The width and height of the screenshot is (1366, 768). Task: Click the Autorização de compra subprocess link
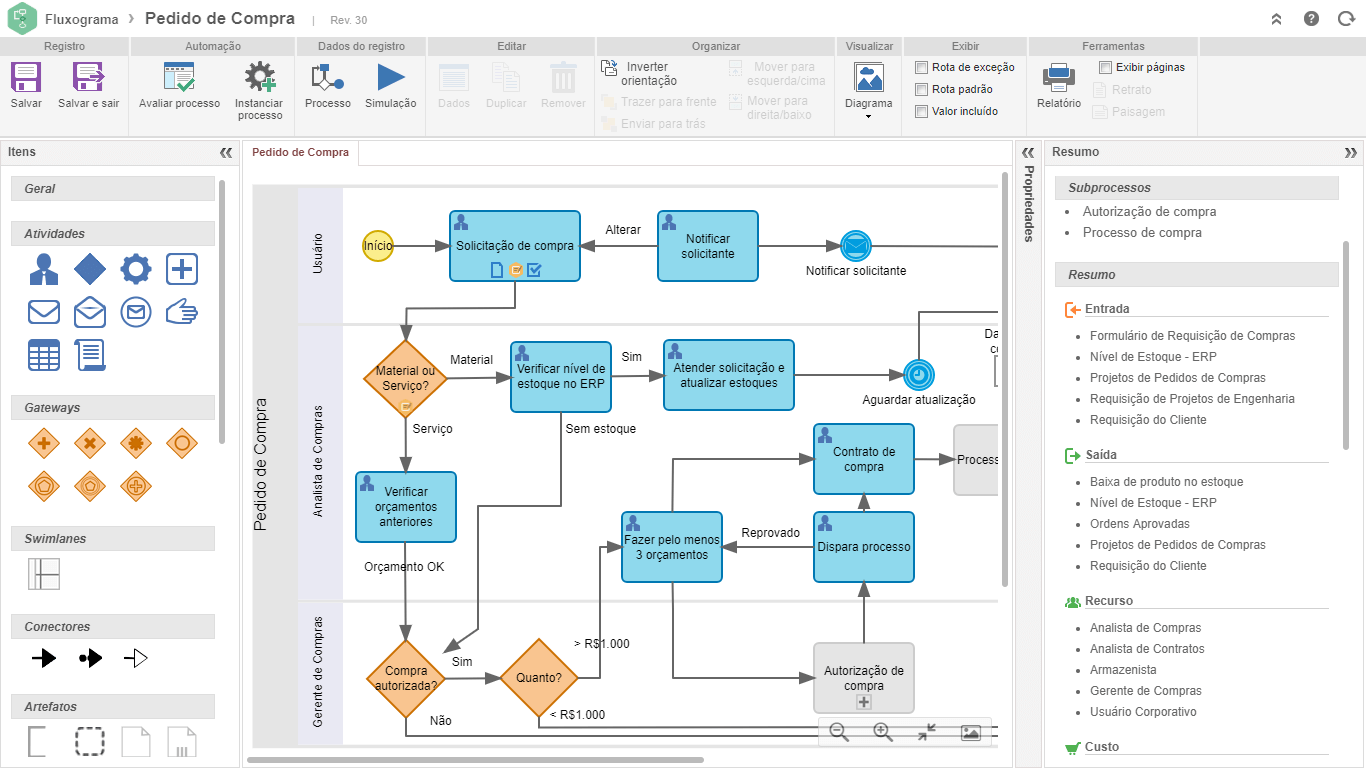tap(1149, 211)
